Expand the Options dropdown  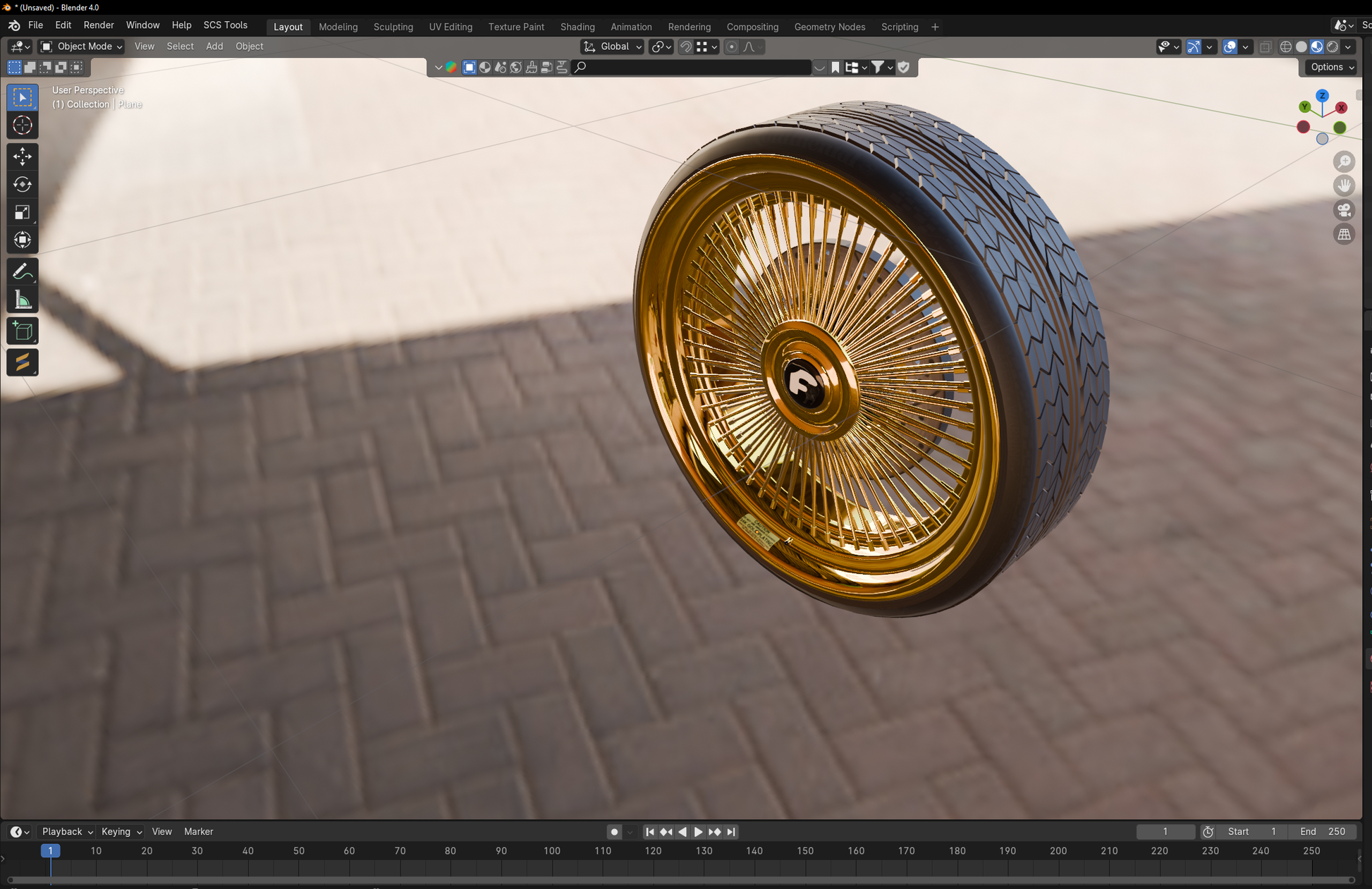[x=1331, y=67]
